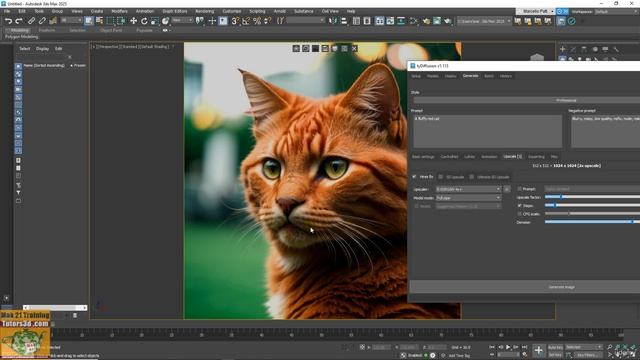This screenshot has height=360, width=640.
Task: Open the Utilities wrench icon in command panel
Action: (616, 49)
